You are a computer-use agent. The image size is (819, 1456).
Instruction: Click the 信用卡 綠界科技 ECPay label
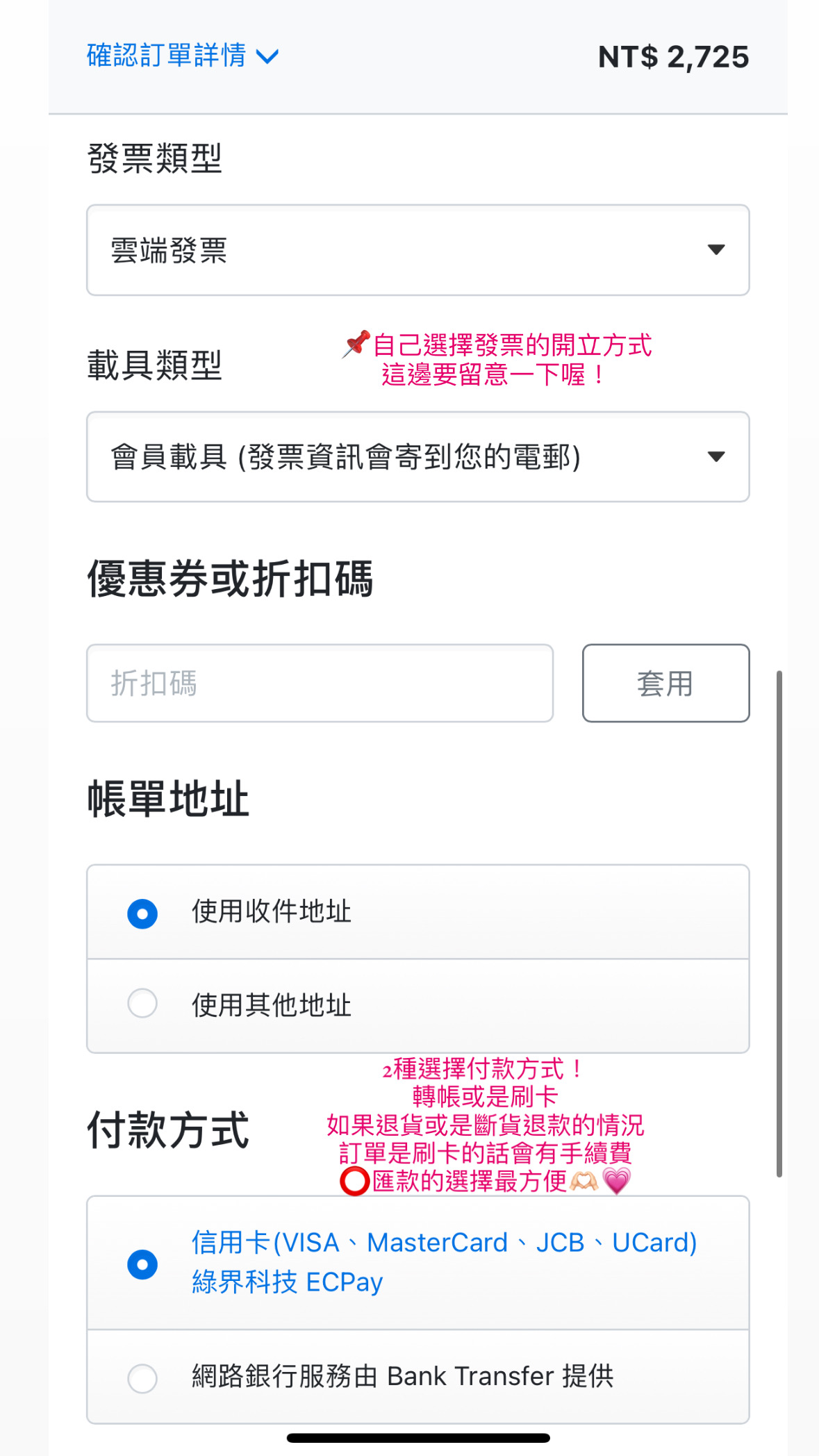tap(445, 1261)
